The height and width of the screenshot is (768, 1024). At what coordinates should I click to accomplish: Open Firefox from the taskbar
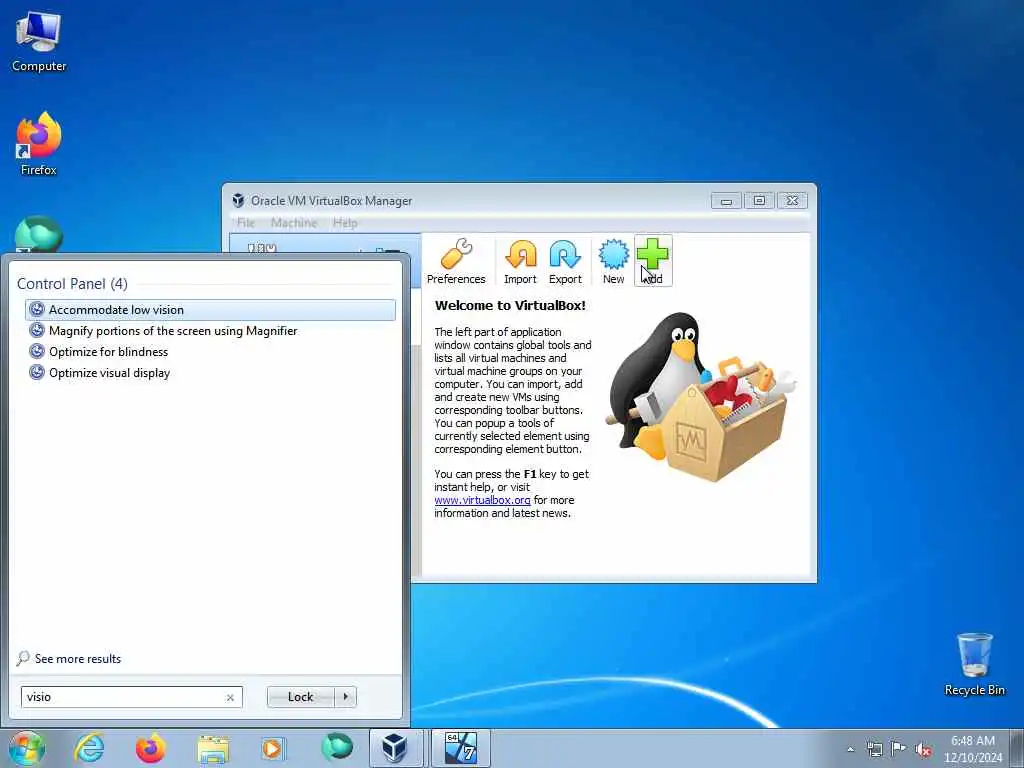coord(151,748)
